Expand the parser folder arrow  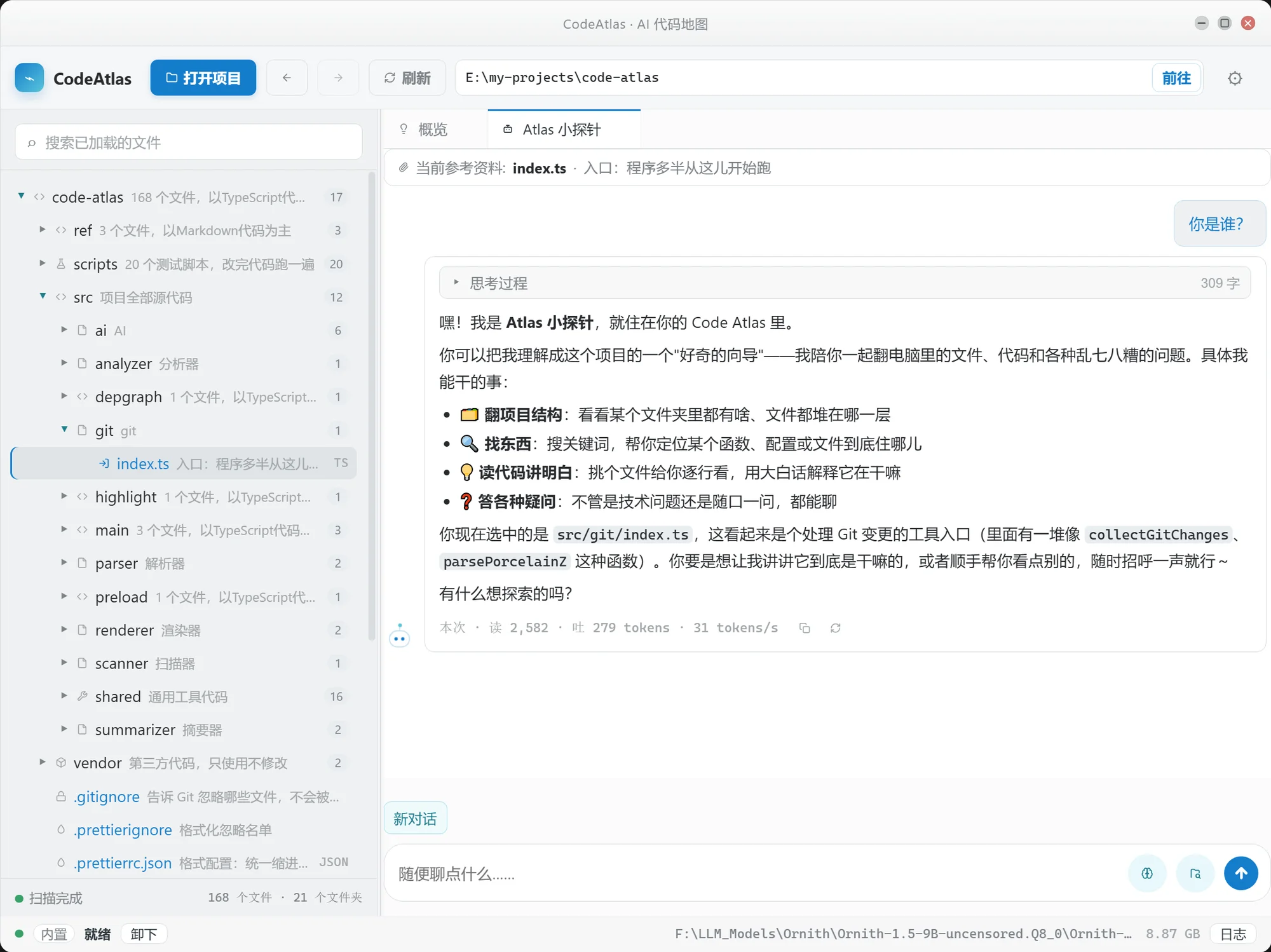pyautogui.click(x=64, y=562)
